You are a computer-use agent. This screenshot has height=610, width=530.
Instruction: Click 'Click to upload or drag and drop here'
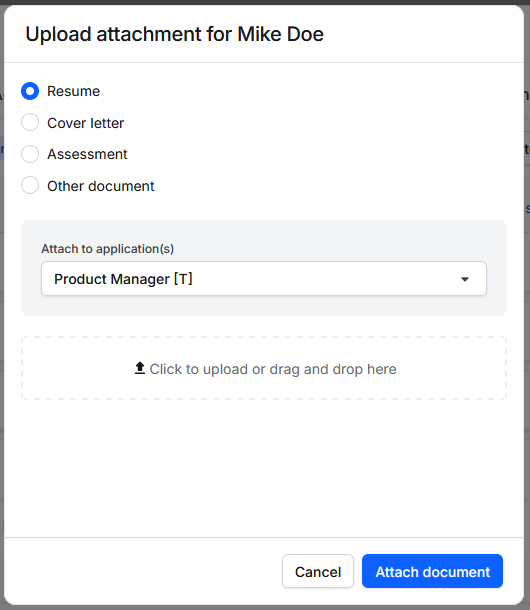pyautogui.click(x=273, y=369)
